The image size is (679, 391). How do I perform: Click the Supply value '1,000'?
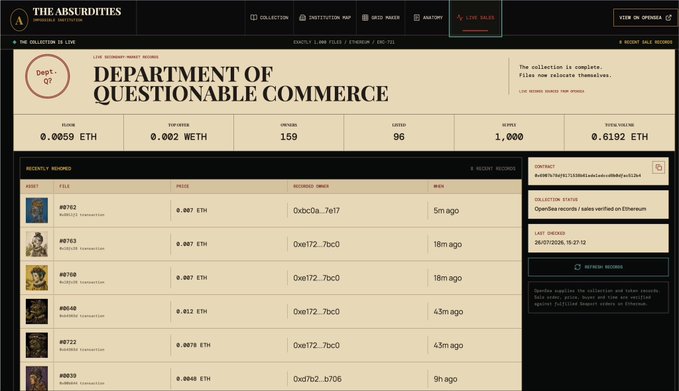pyautogui.click(x=509, y=137)
